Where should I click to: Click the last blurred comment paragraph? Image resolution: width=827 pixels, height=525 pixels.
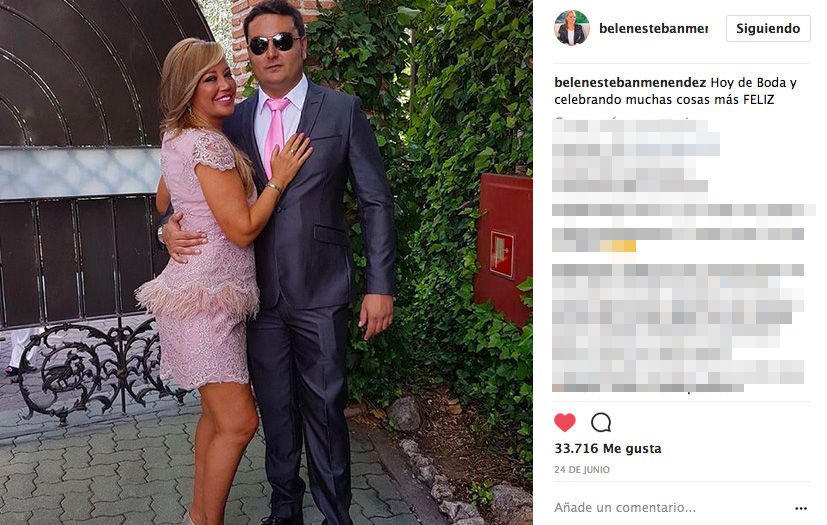(x=678, y=327)
